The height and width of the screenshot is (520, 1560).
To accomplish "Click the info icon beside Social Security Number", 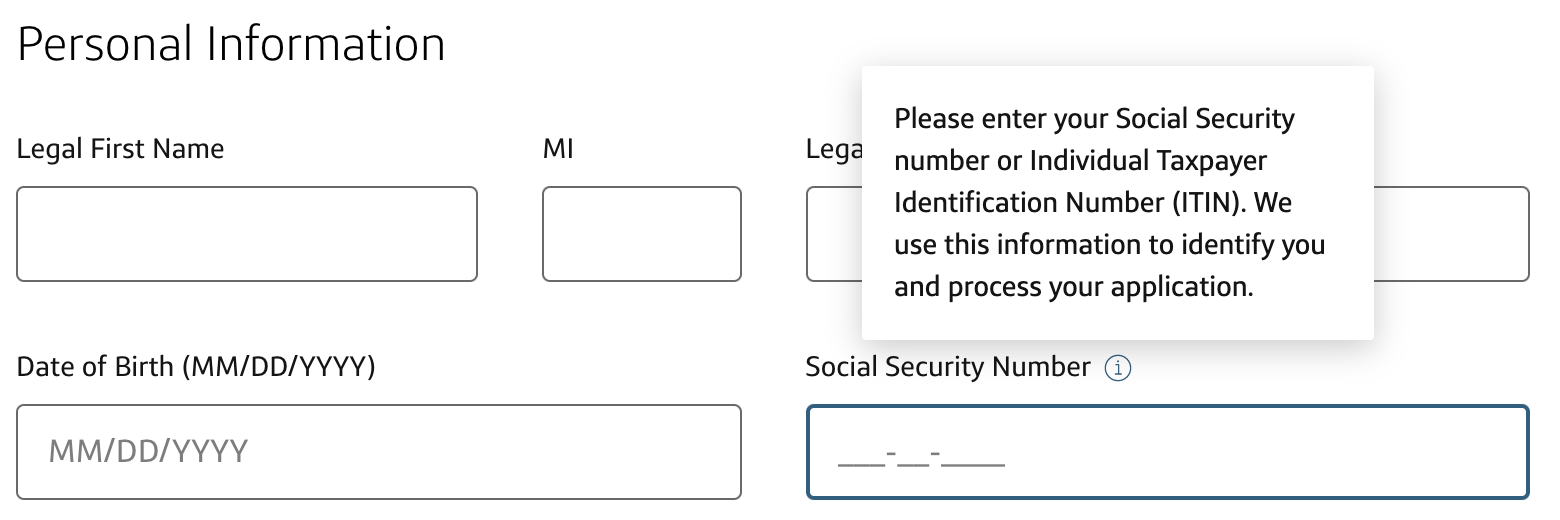I will pos(1118,369).
